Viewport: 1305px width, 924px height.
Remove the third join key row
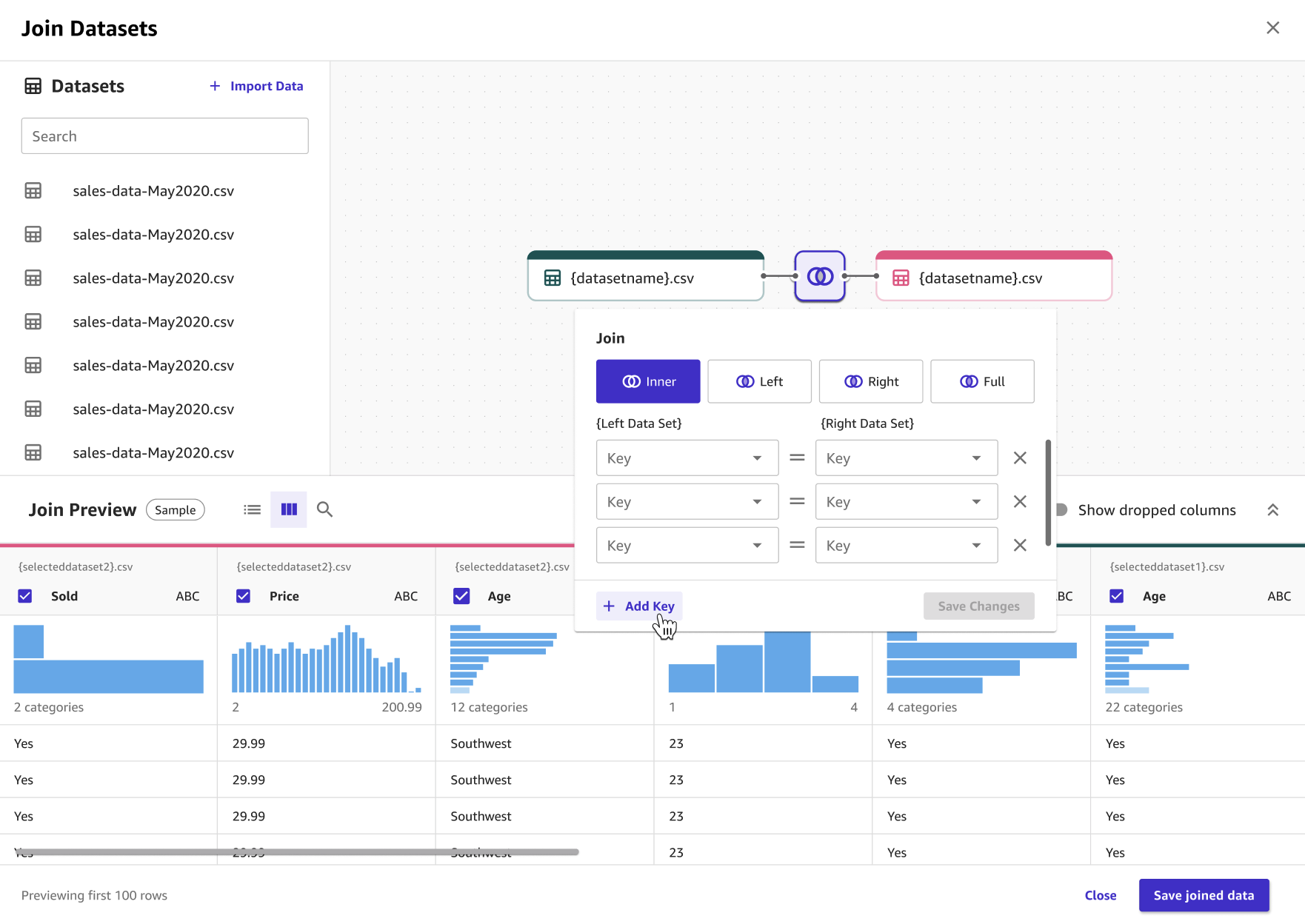tap(1020, 546)
